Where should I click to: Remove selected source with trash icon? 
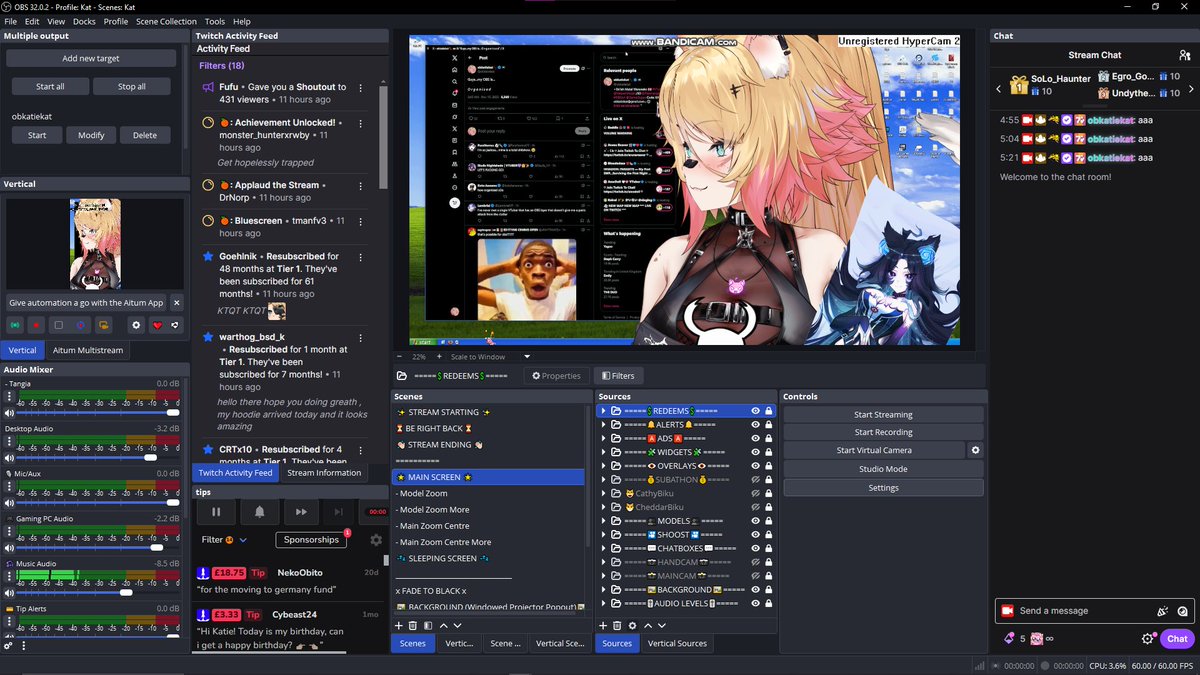pyautogui.click(x=617, y=625)
